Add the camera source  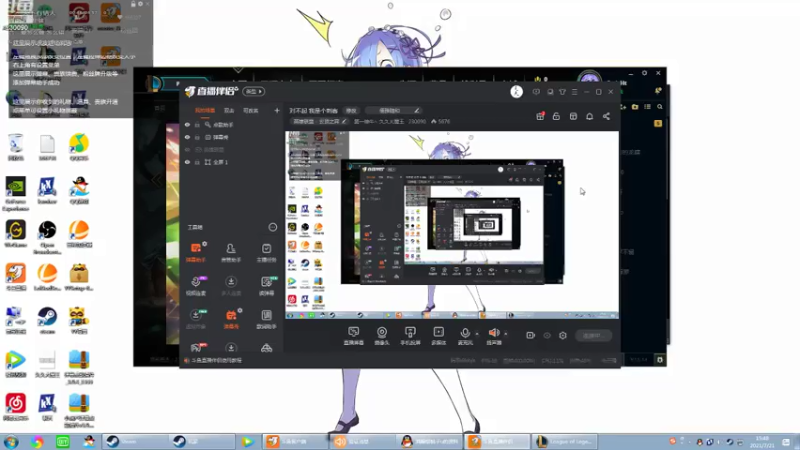(x=382, y=336)
